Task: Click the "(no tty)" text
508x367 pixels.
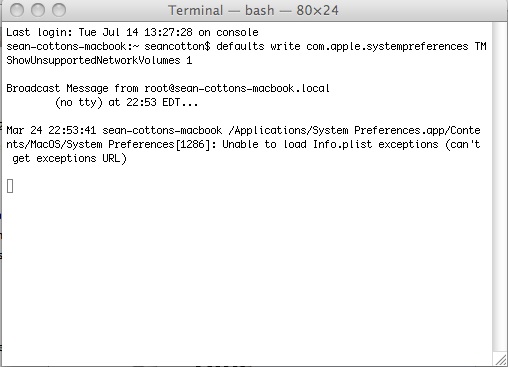Action: (x=79, y=102)
